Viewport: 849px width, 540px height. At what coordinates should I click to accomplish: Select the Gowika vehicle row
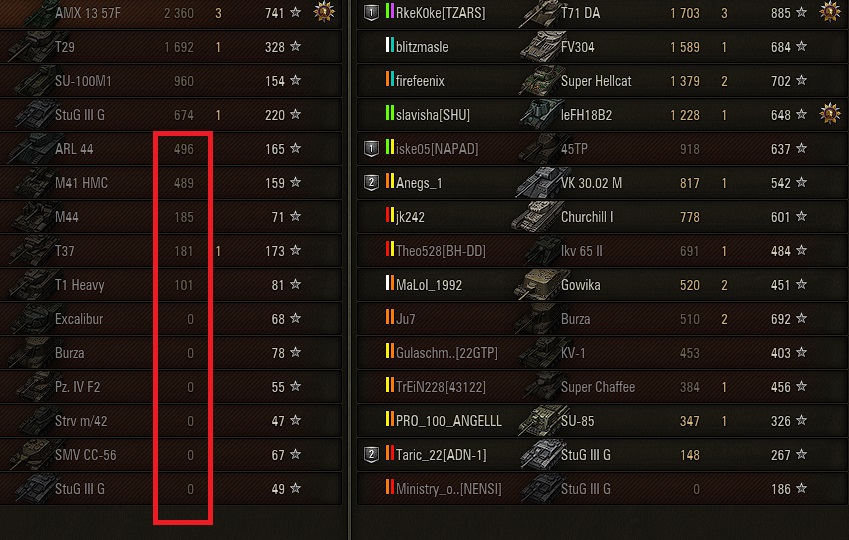[x=602, y=284]
